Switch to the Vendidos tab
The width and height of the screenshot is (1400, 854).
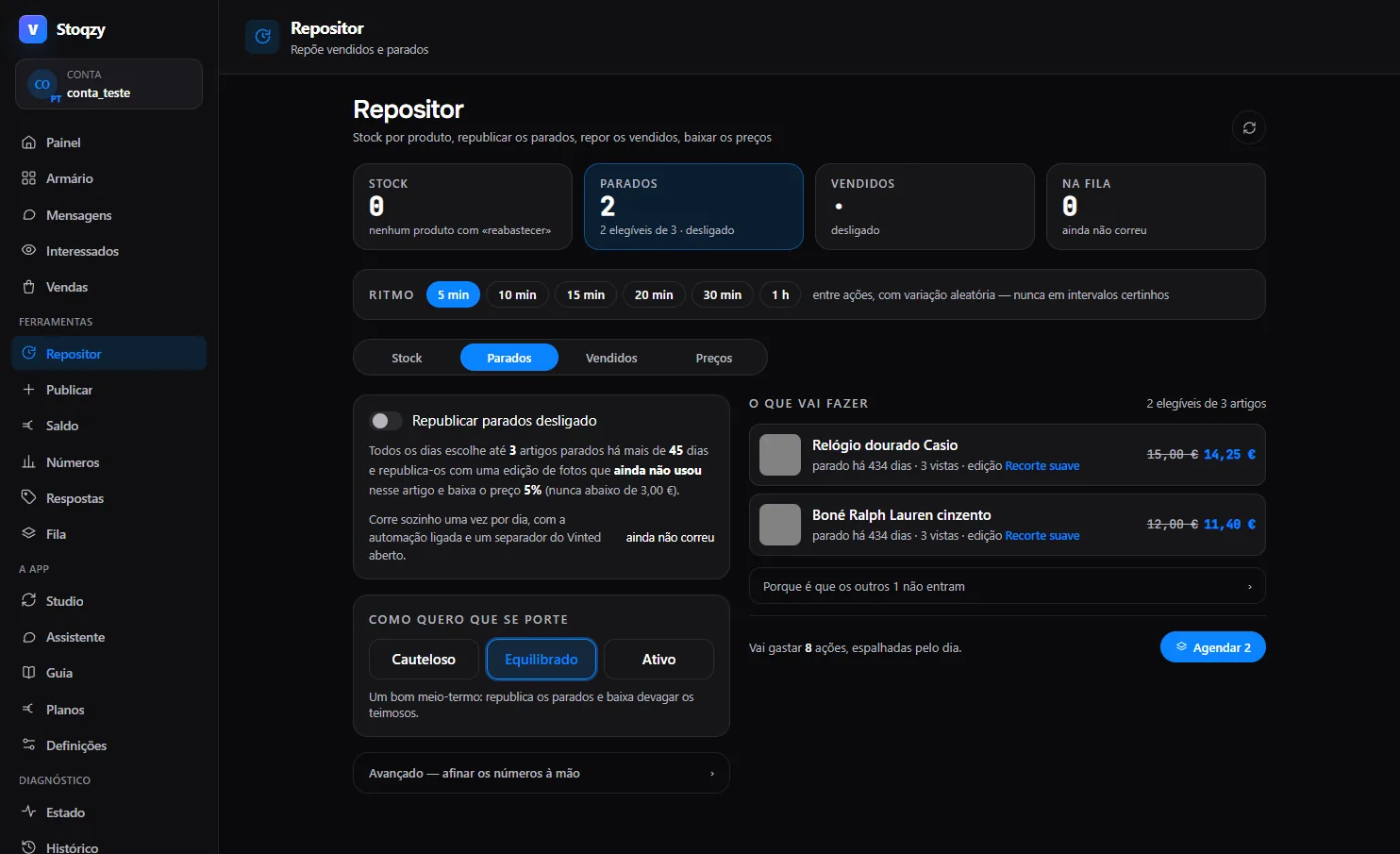(x=611, y=358)
